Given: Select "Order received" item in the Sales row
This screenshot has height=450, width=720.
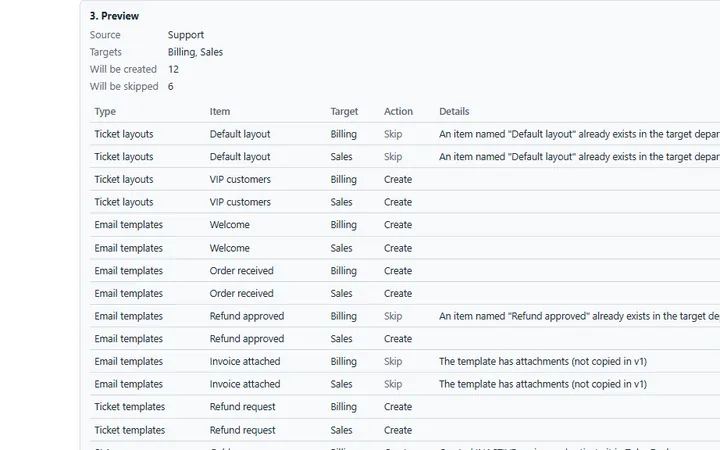Looking at the screenshot, I should 242,293.
